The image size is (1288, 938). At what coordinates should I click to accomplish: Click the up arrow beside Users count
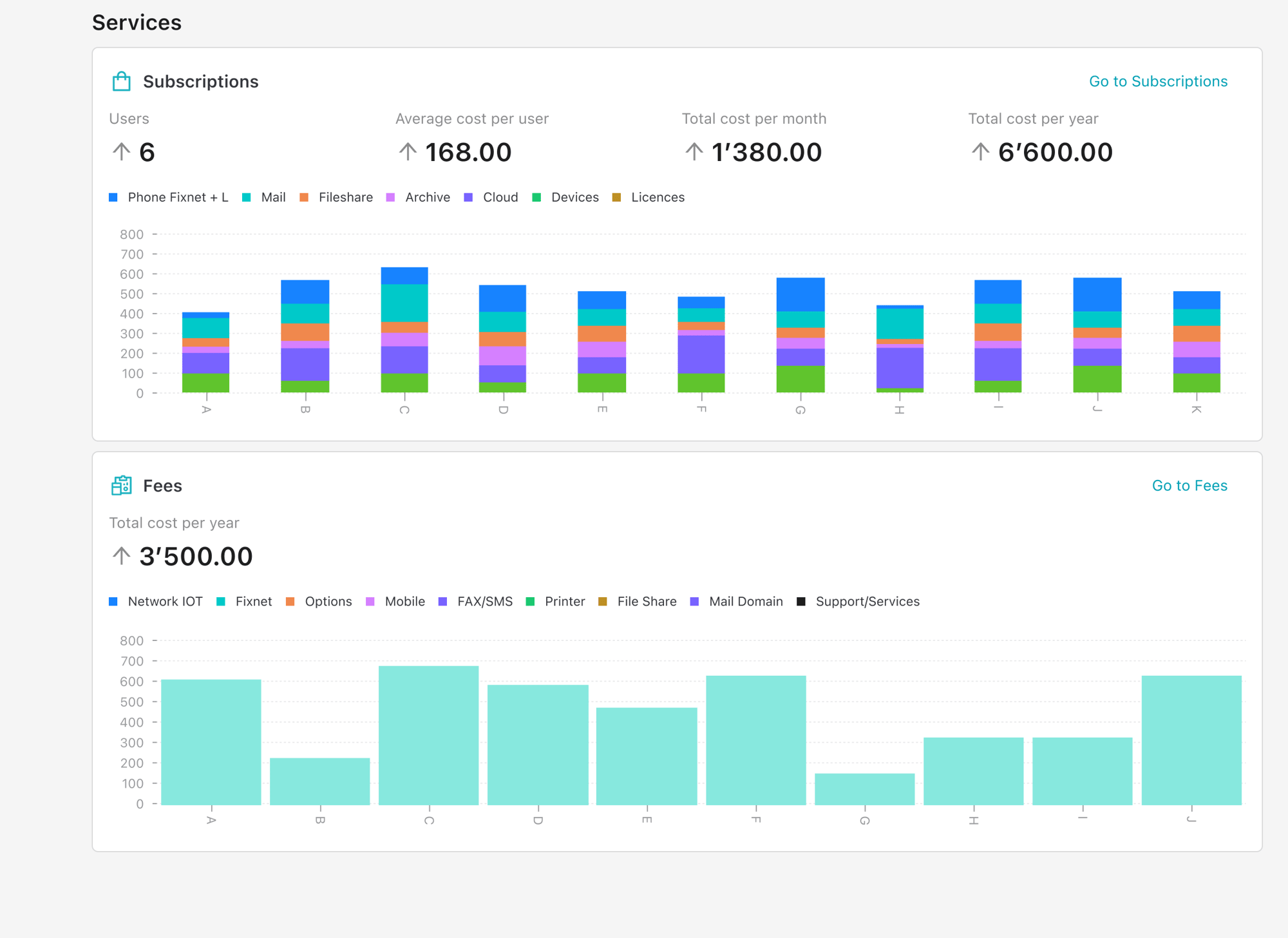click(121, 152)
